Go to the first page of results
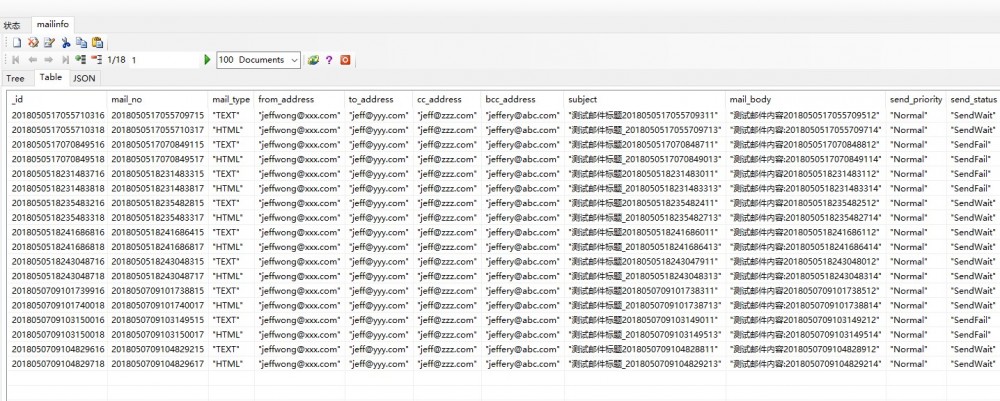Screen dimensions: 1000x401 coord(16,60)
